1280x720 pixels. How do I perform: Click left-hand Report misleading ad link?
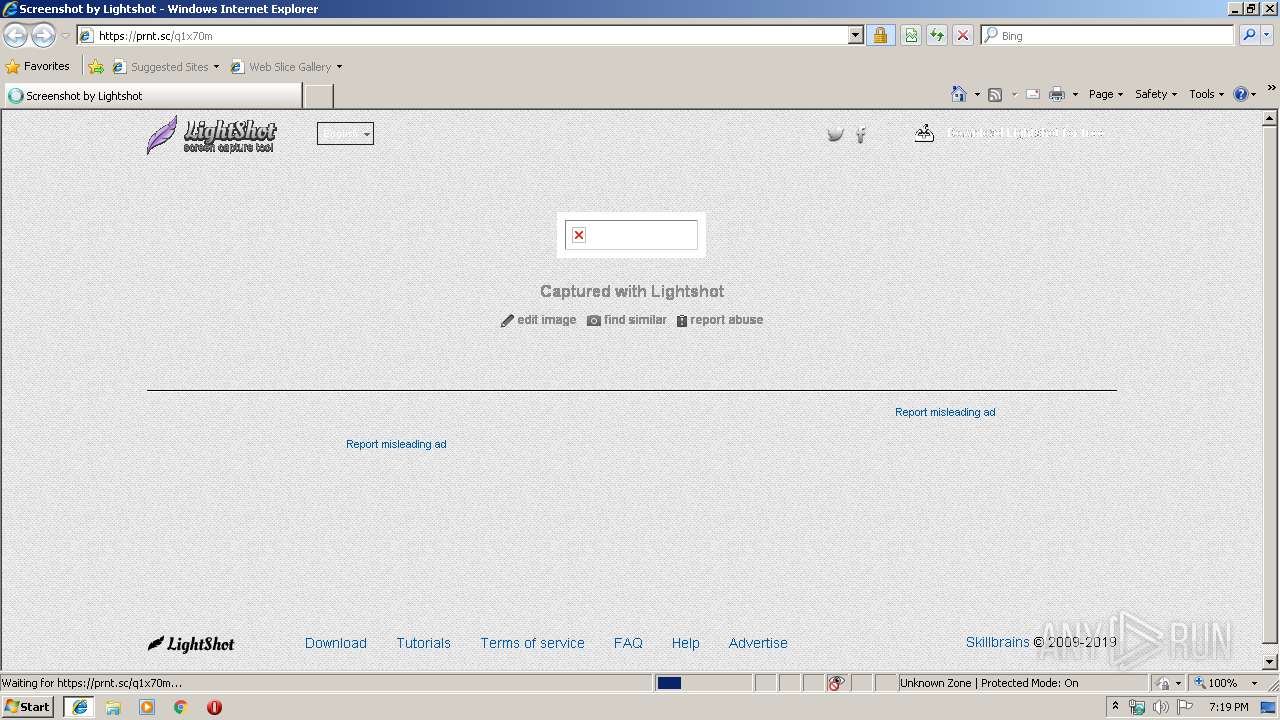click(396, 444)
